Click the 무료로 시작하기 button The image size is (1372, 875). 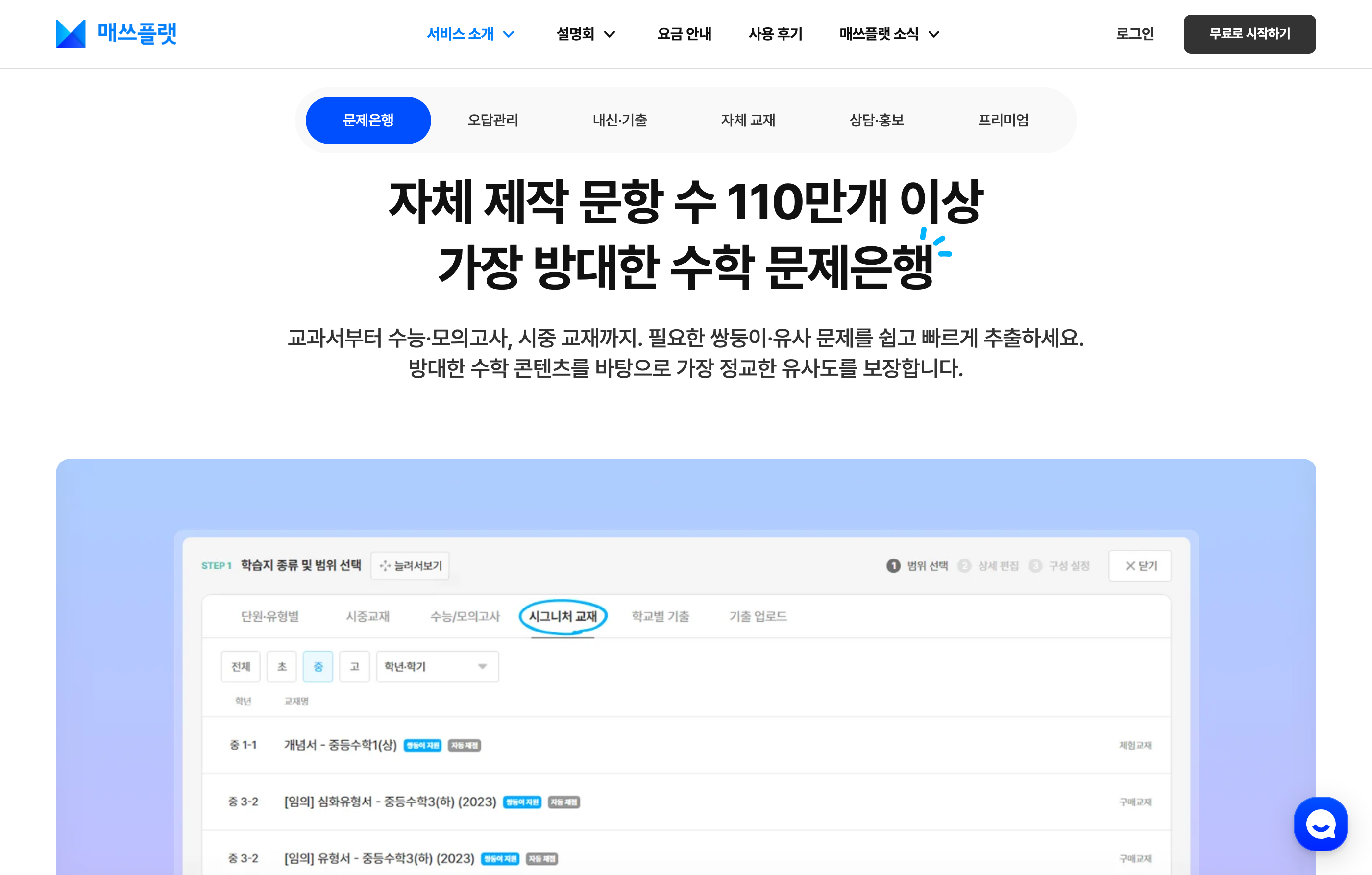point(1249,34)
